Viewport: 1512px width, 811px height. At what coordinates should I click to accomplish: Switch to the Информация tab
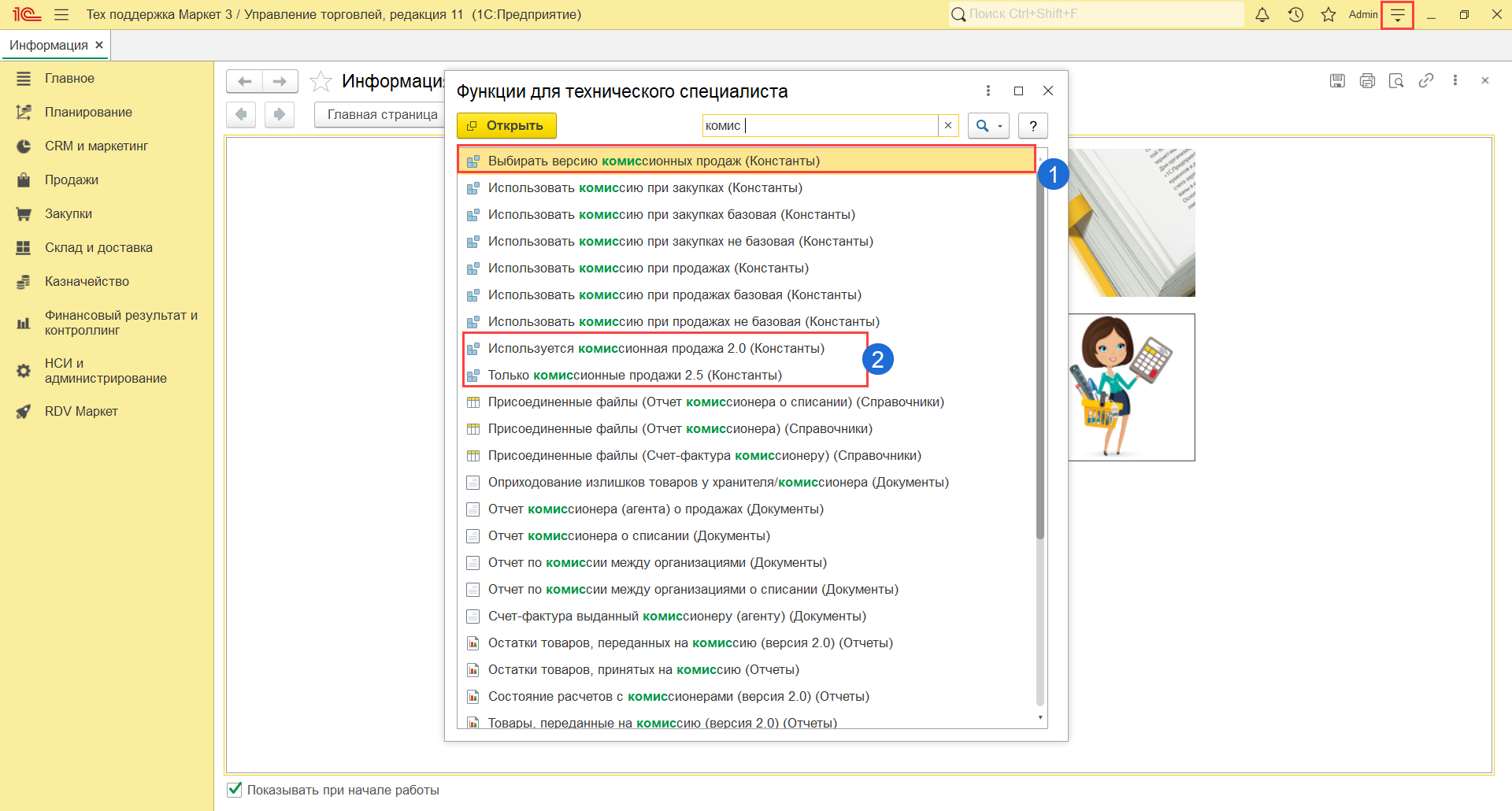click(49, 46)
